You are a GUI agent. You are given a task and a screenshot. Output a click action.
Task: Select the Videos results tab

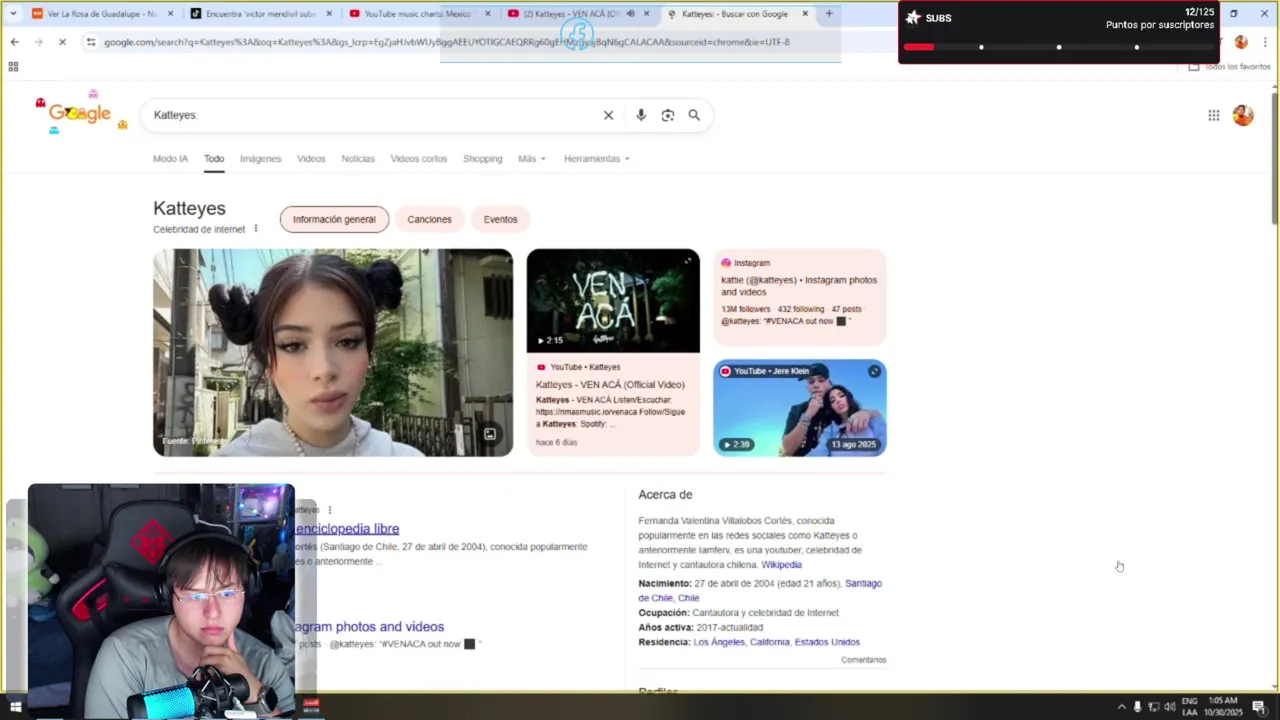coord(311,159)
